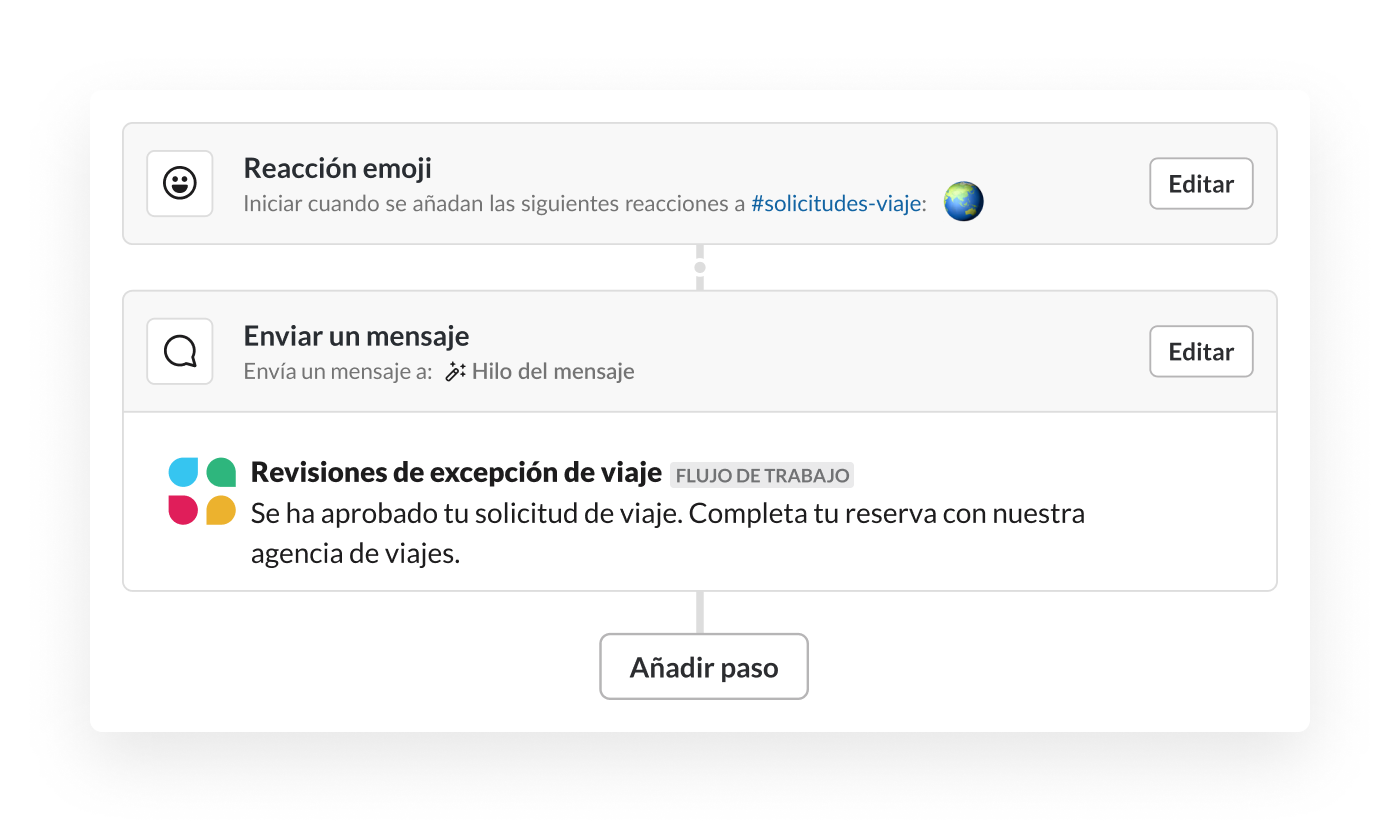Click the emoji reaction smiley icon
This screenshot has height=822, width=1400.
point(180,183)
